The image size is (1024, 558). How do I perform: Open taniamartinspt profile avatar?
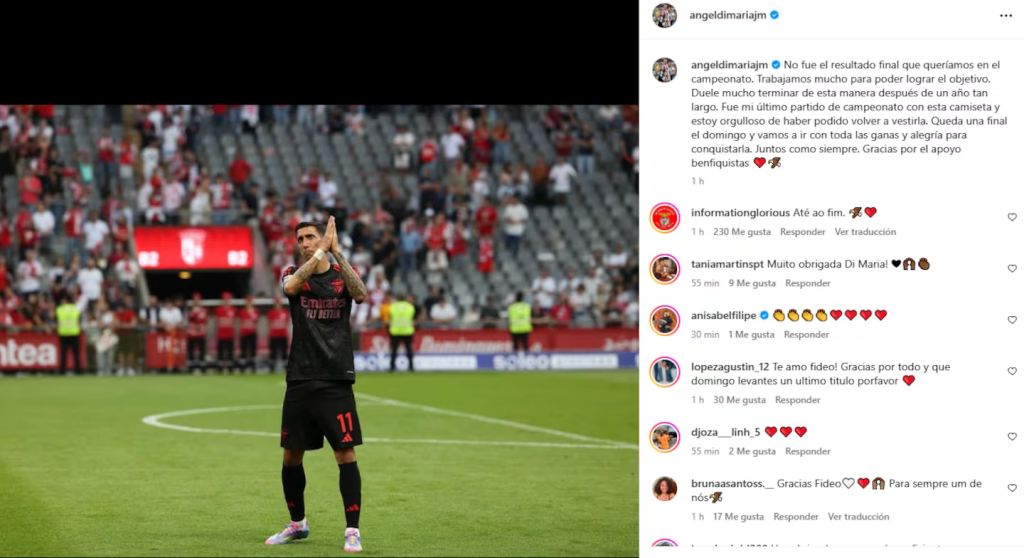(x=665, y=269)
